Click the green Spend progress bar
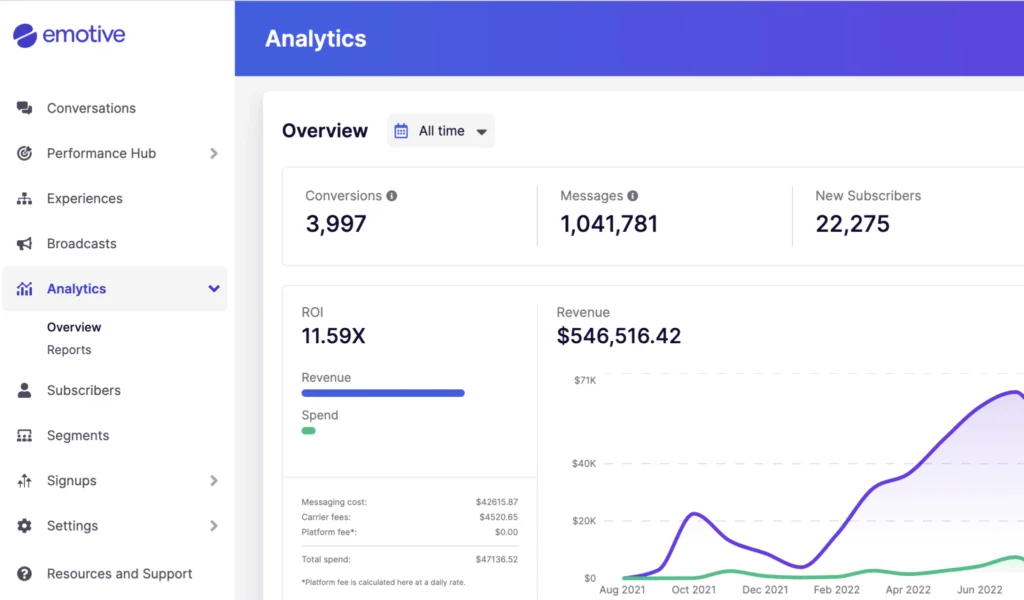 308,431
